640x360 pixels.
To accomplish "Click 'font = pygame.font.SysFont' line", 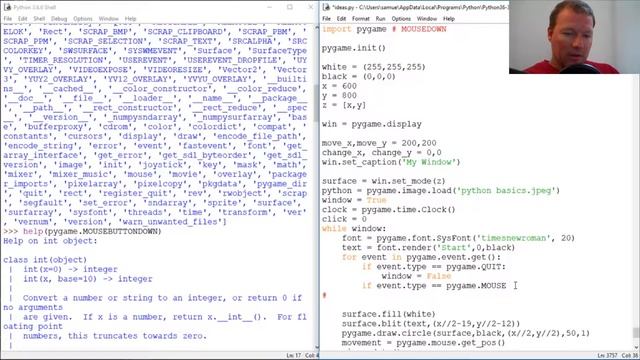I will pos(458,238).
